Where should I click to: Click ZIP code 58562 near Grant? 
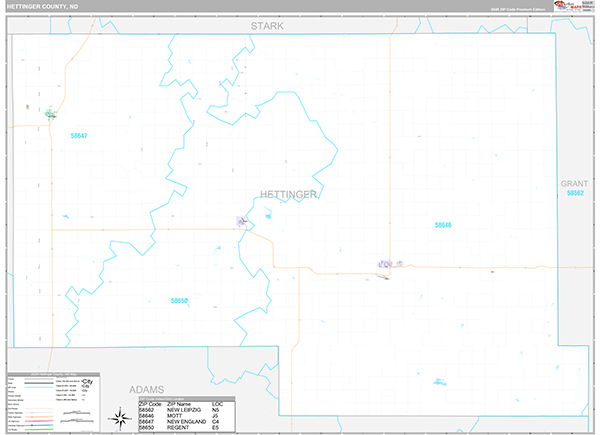(x=574, y=194)
